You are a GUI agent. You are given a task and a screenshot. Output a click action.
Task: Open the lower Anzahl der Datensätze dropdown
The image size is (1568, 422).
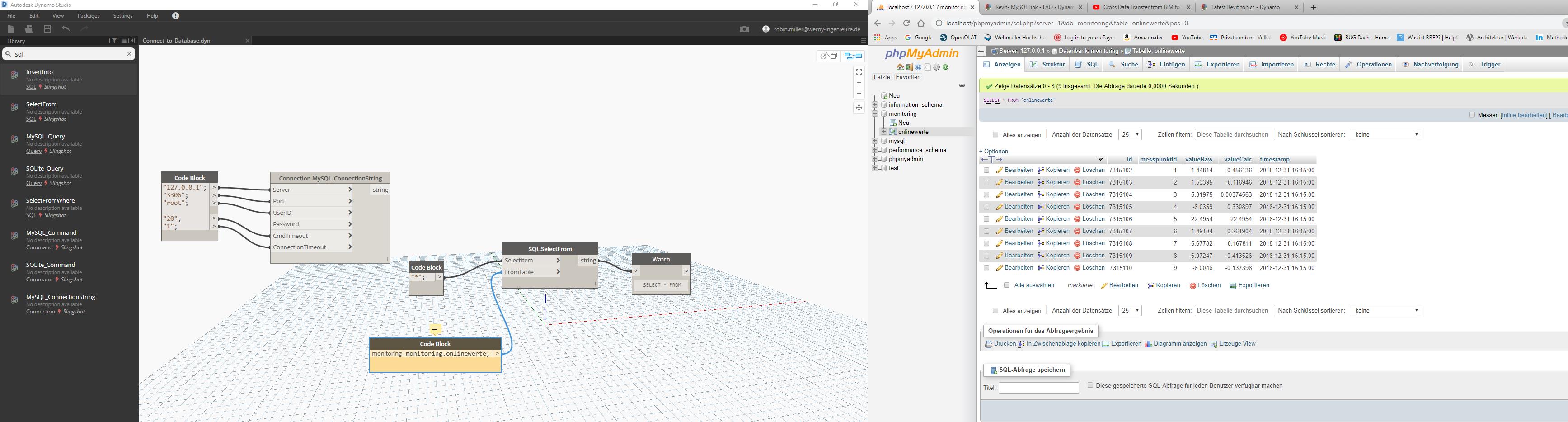pos(1130,311)
